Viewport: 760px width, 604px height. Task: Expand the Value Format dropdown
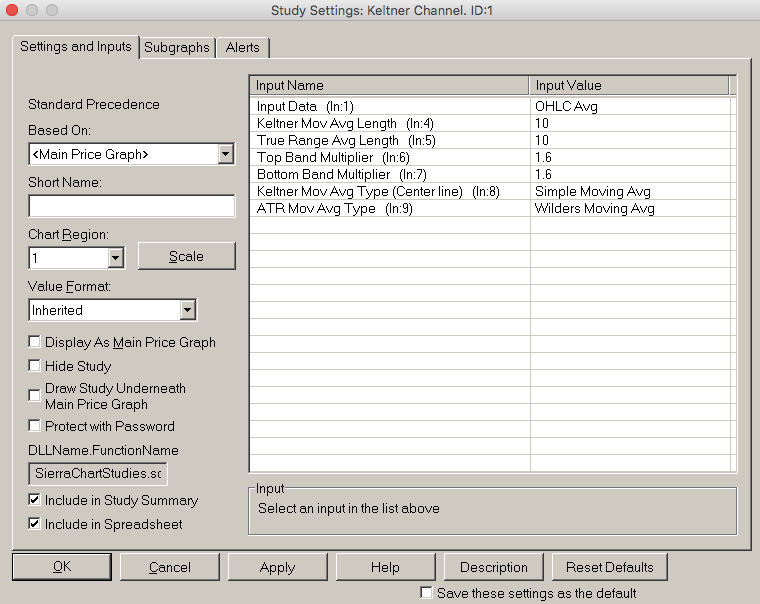pos(187,310)
